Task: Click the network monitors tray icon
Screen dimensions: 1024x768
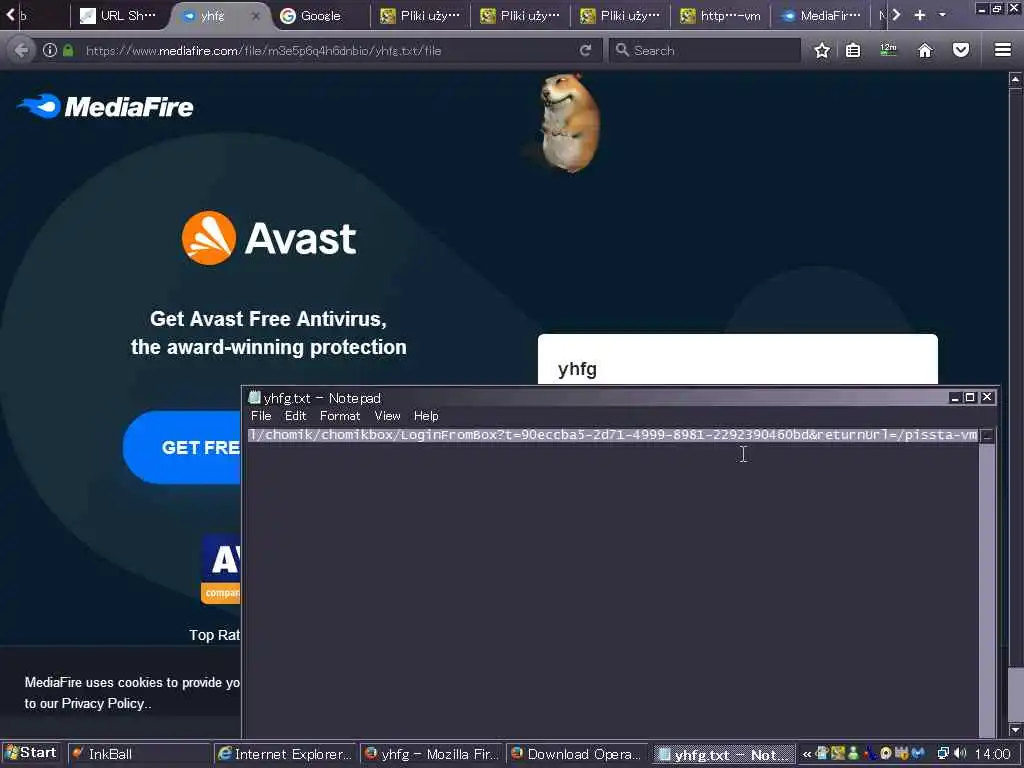Action: [x=943, y=754]
